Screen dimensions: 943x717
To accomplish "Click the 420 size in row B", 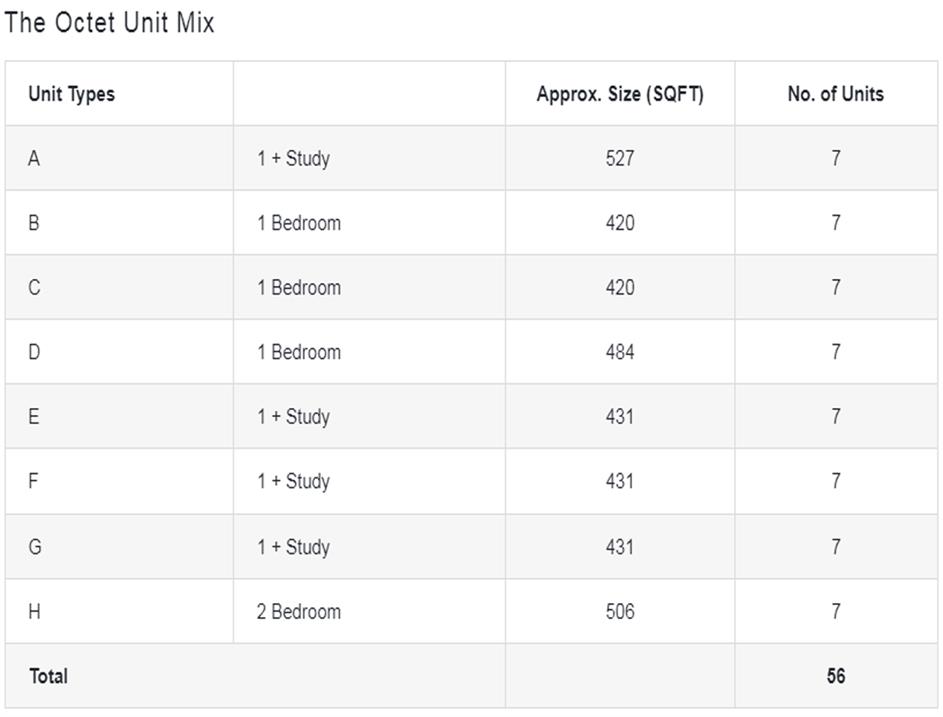I will click(620, 223).
